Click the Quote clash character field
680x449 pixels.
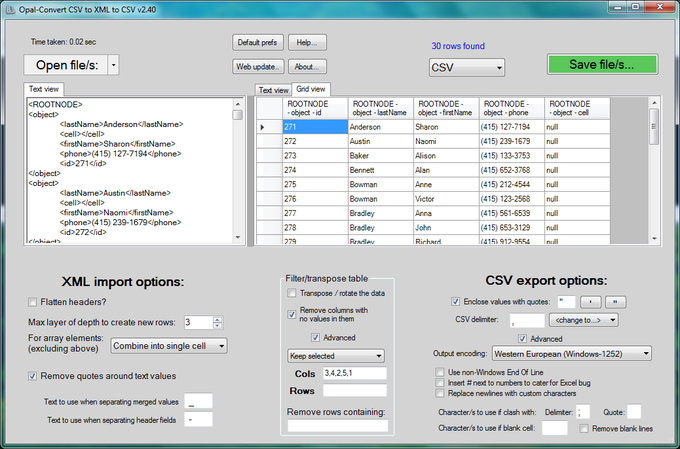[634, 412]
